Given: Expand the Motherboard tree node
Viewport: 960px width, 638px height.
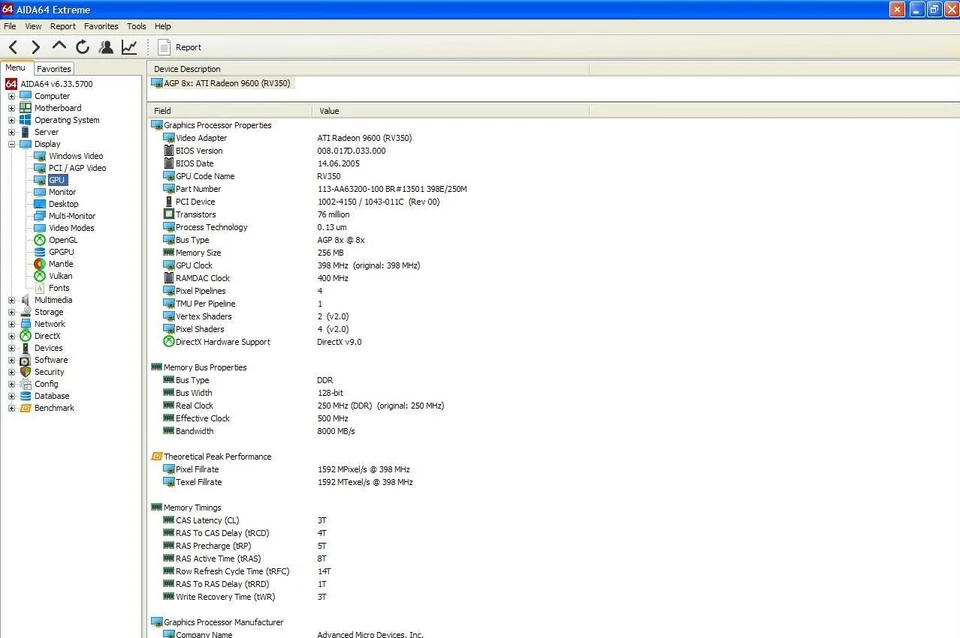Looking at the screenshot, I should 10,107.
